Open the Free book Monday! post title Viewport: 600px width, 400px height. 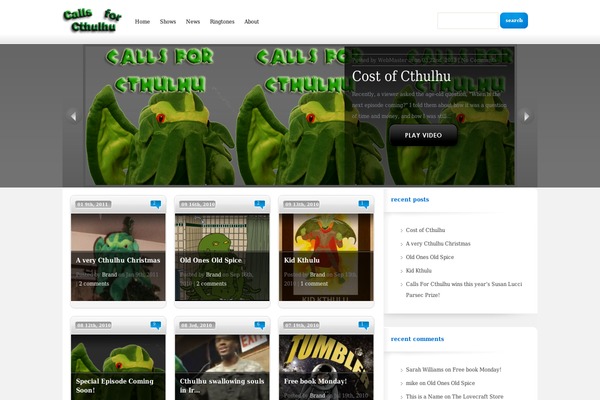pos(315,381)
